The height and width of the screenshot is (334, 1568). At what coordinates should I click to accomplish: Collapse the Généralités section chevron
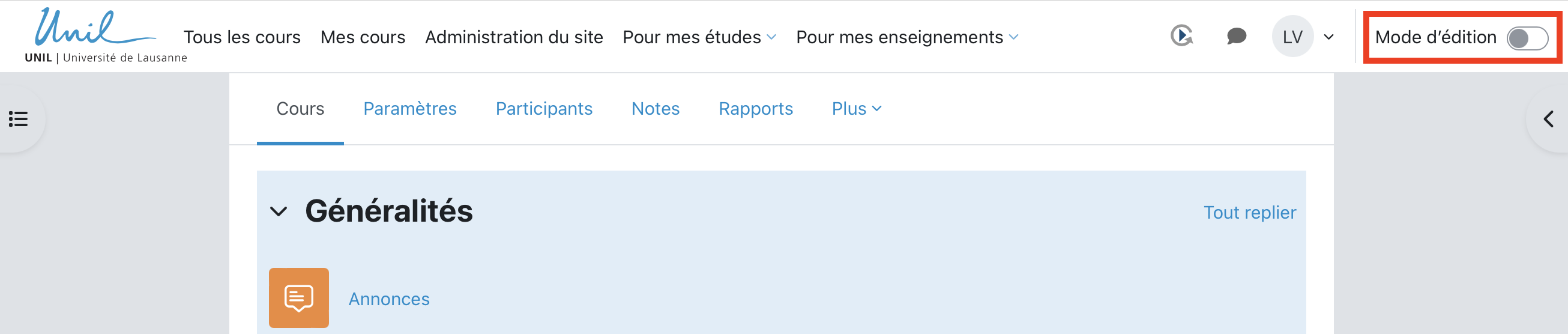(x=278, y=211)
